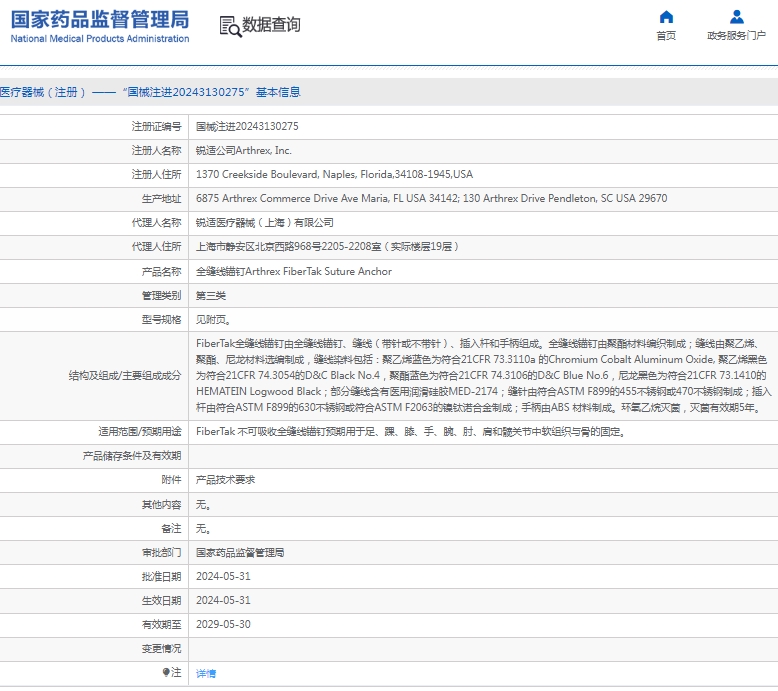Open the 详情 details link

pyautogui.click(x=206, y=673)
